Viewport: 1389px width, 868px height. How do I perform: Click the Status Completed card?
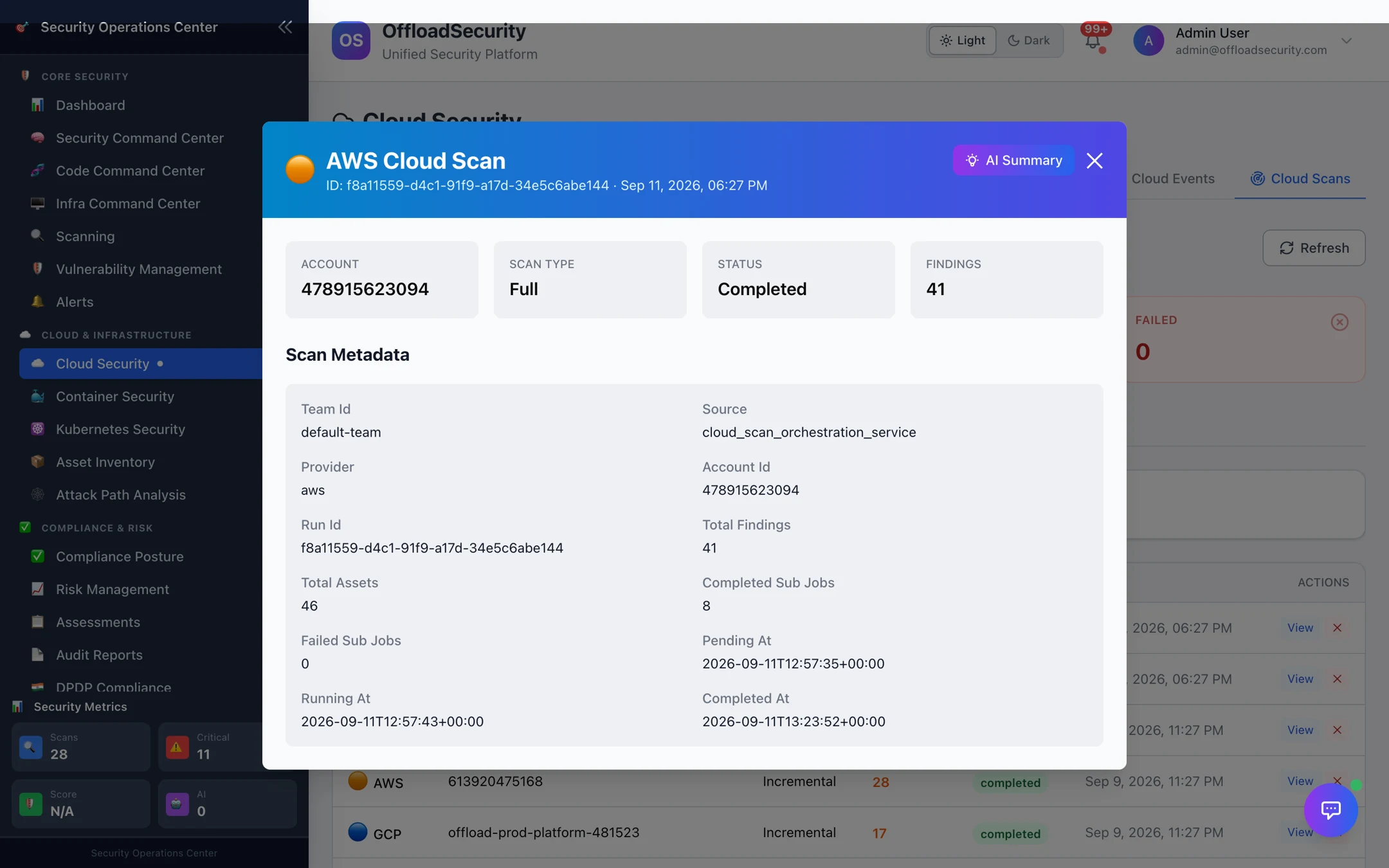(x=799, y=280)
